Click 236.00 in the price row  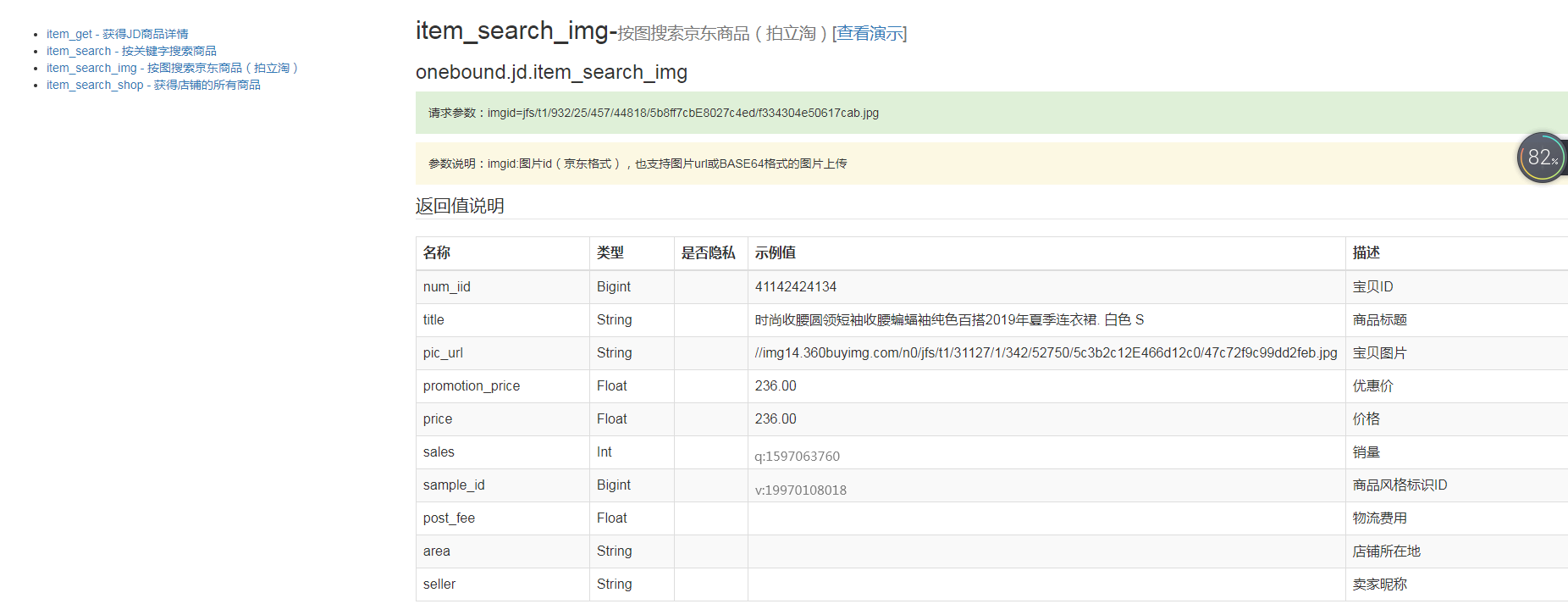tap(776, 418)
